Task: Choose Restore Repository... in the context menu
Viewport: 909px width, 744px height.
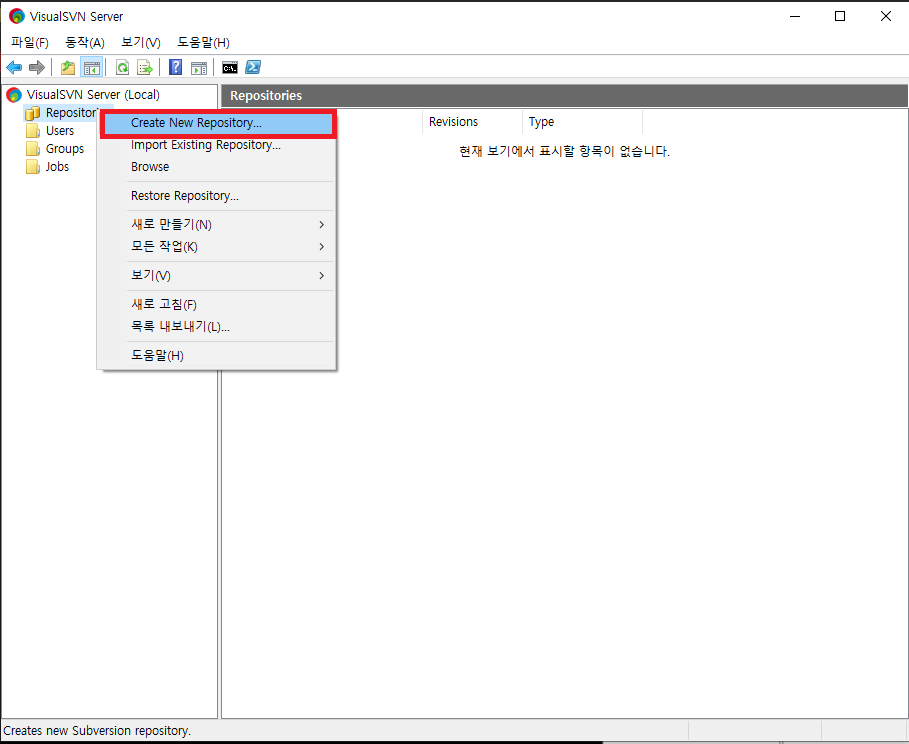Action: click(x=217, y=196)
